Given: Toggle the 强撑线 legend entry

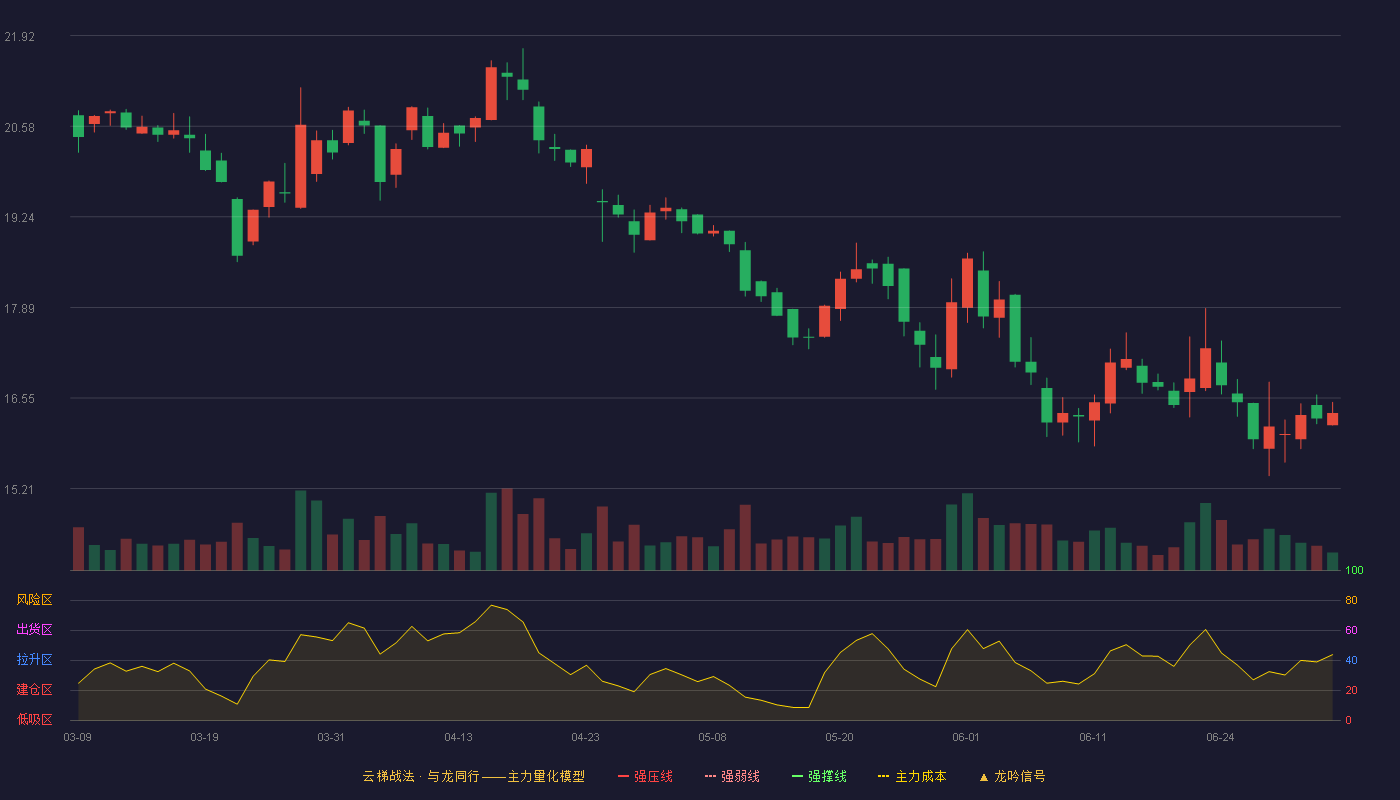Looking at the screenshot, I should (819, 776).
